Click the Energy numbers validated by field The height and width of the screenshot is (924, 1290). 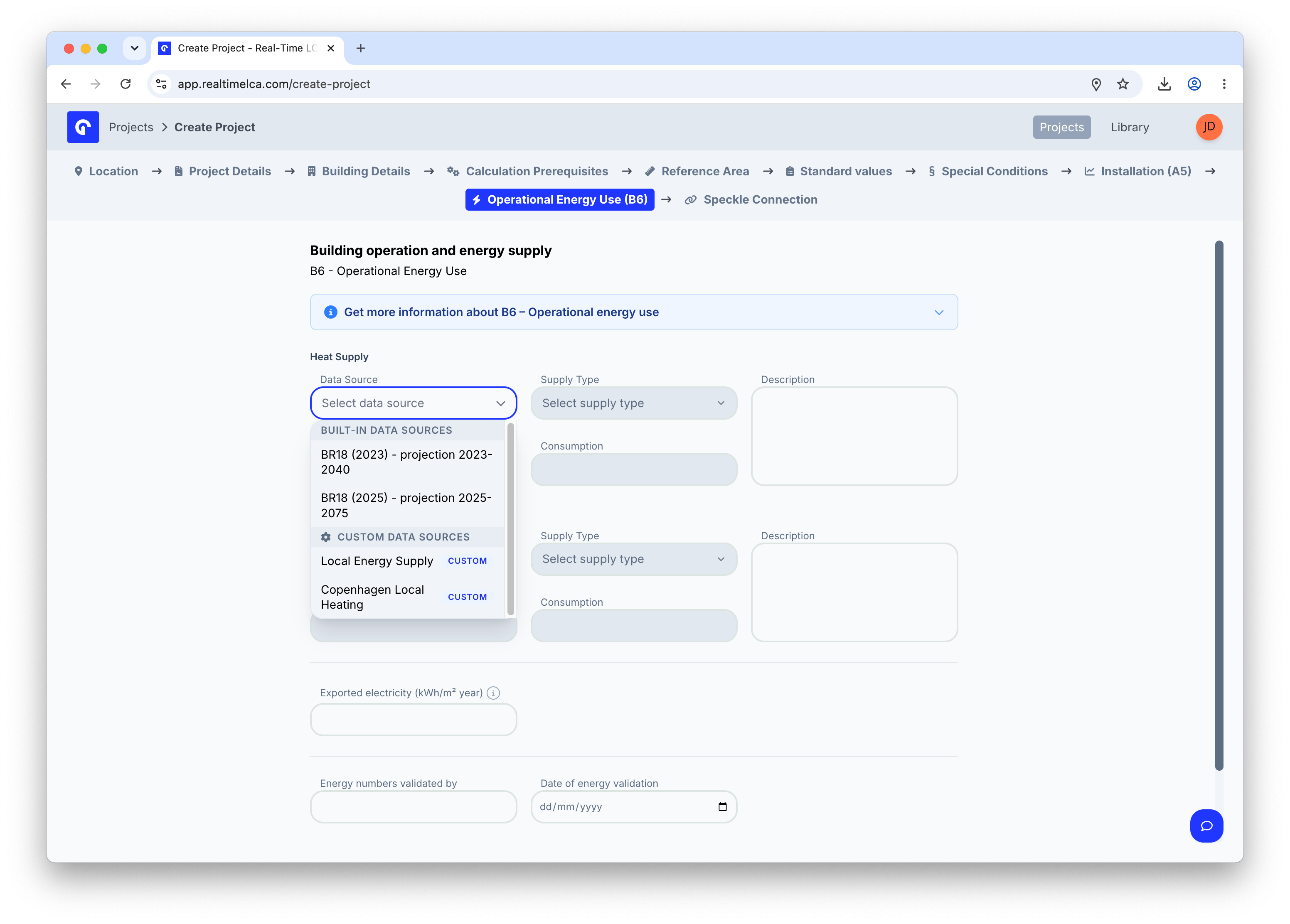point(414,806)
